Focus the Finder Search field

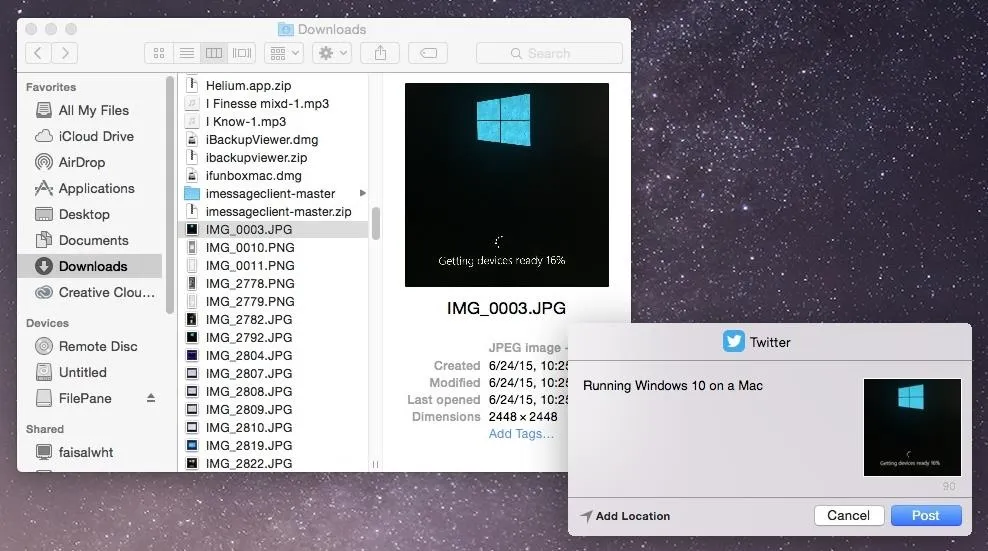coord(549,54)
